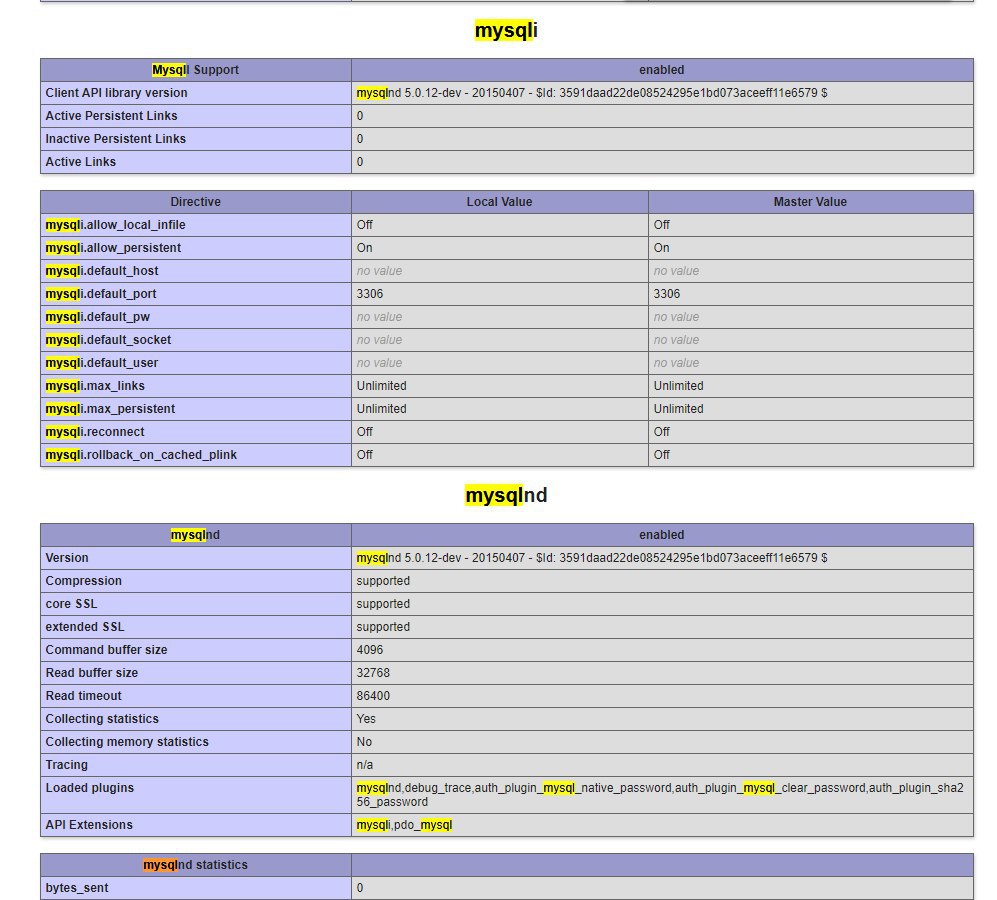Screen dimensions: 997x900
Task: Click the mysqli,pdo_mysql extensions value
Action: coord(404,824)
